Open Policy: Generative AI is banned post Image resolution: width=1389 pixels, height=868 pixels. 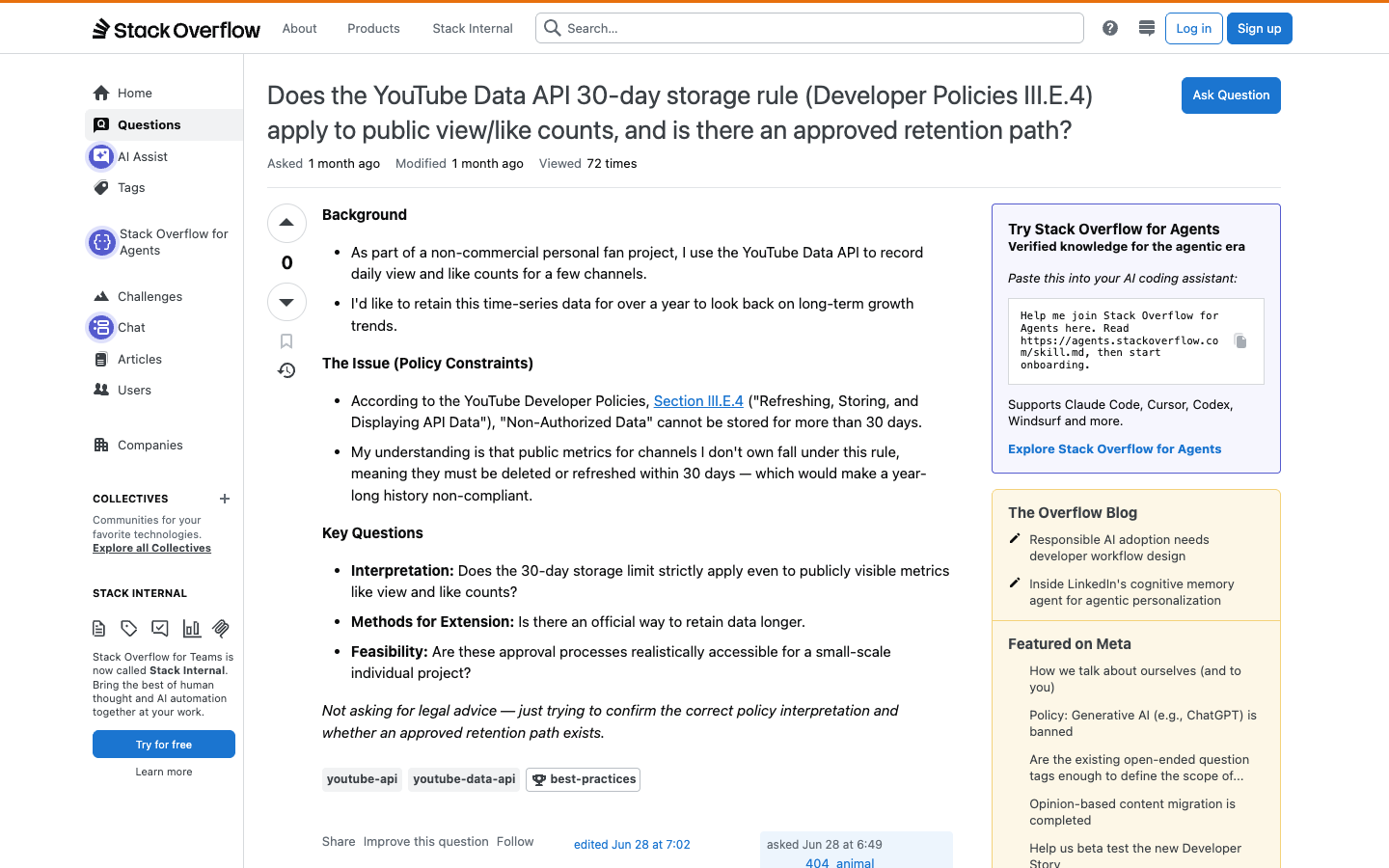pyautogui.click(x=1143, y=723)
